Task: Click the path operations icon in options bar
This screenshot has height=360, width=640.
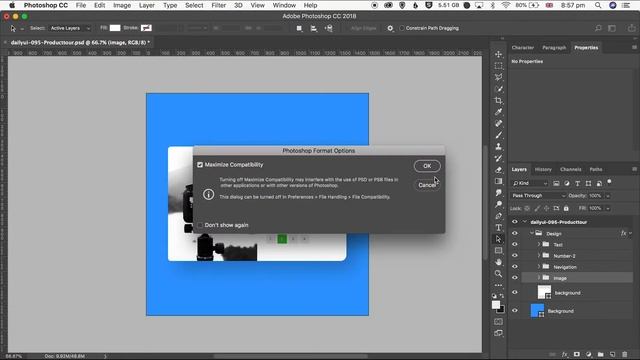Action: pos(299,28)
